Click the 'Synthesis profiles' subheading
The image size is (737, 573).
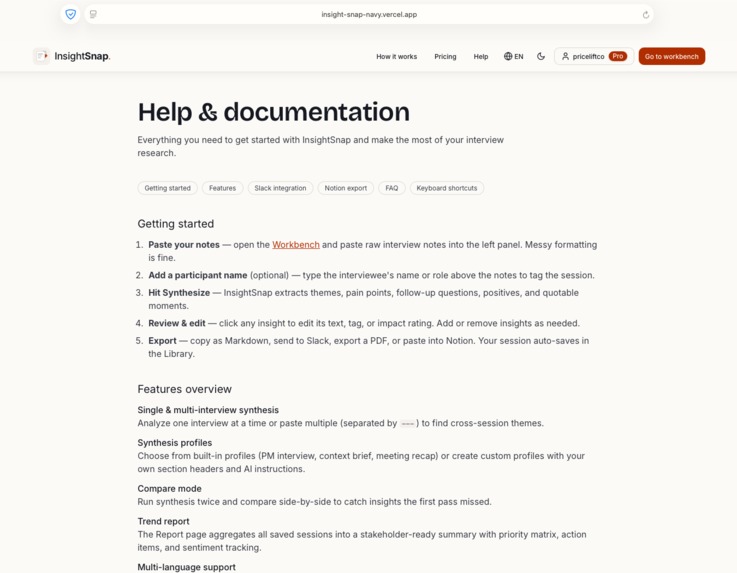coord(174,443)
